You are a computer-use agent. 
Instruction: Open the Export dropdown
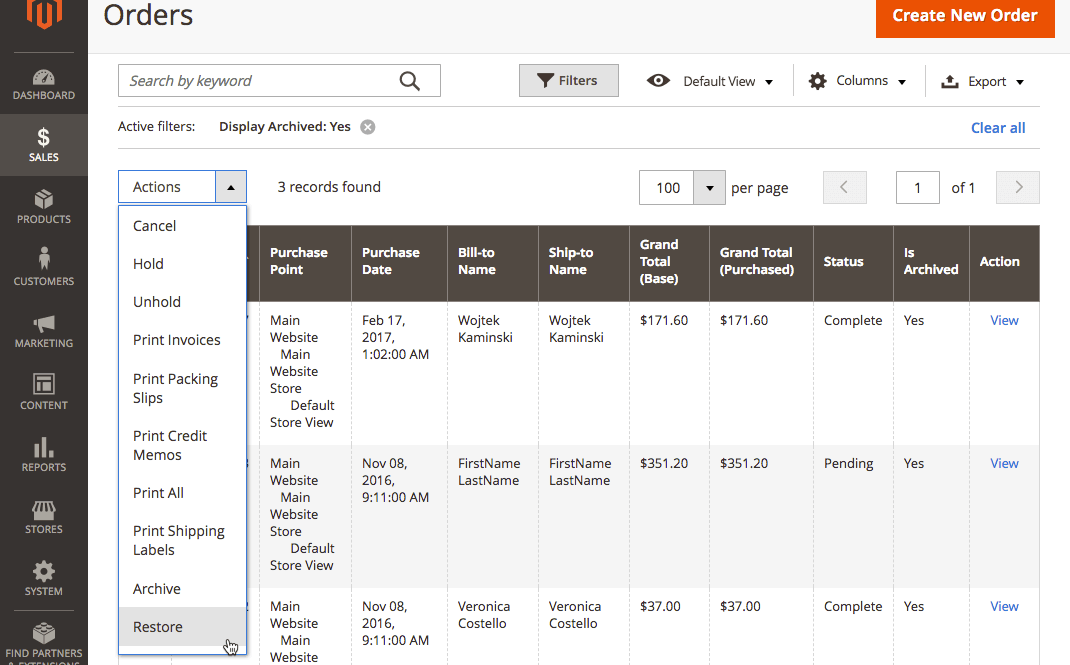pos(982,81)
